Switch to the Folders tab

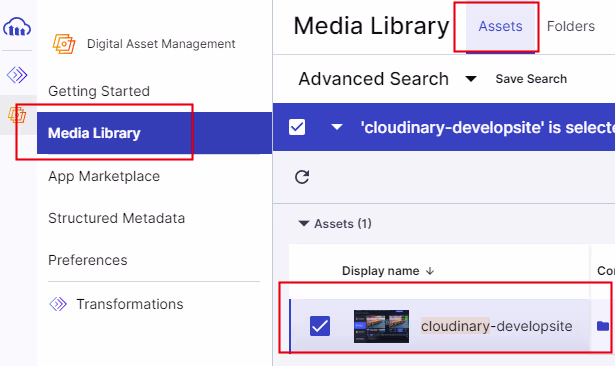pyautogui.click(x=571, y=26)
